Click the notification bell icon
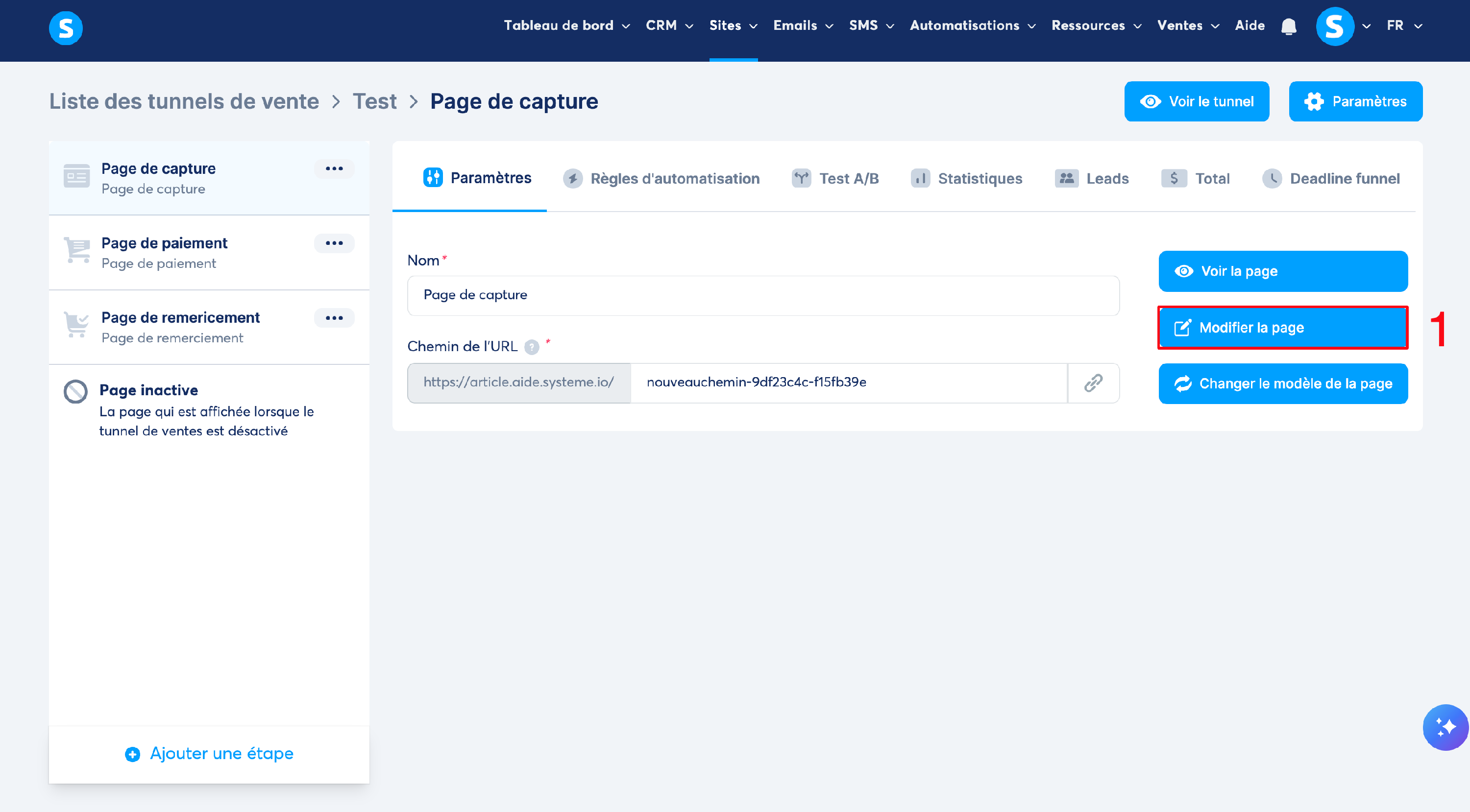The height and width of the screenshot is (812, 1470). [1289, 26]
